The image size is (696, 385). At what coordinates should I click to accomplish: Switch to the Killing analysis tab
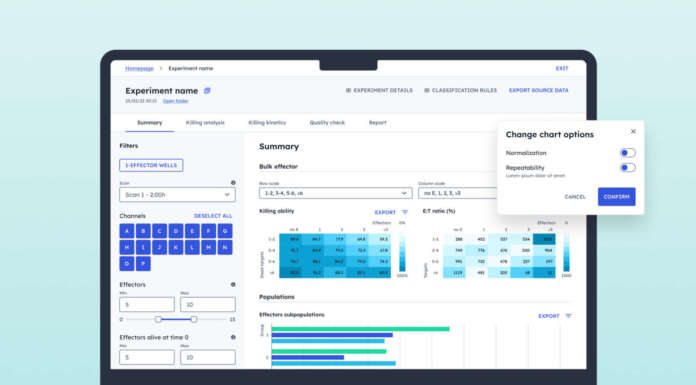pyautogui.click(x=205, y=123)
